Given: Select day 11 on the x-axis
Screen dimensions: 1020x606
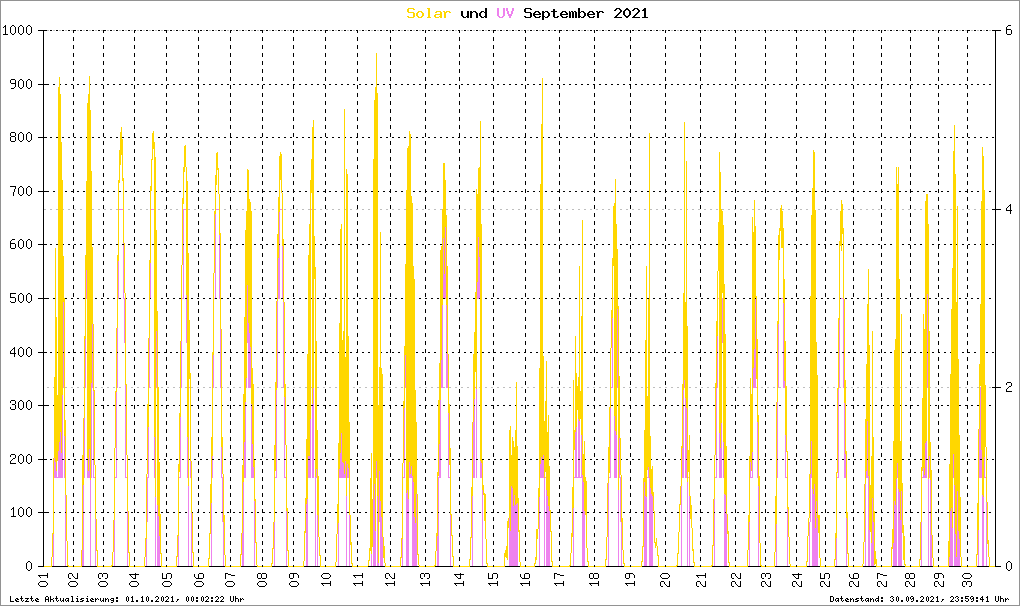Looking at the screenshot, I should (x=356, y=579).
